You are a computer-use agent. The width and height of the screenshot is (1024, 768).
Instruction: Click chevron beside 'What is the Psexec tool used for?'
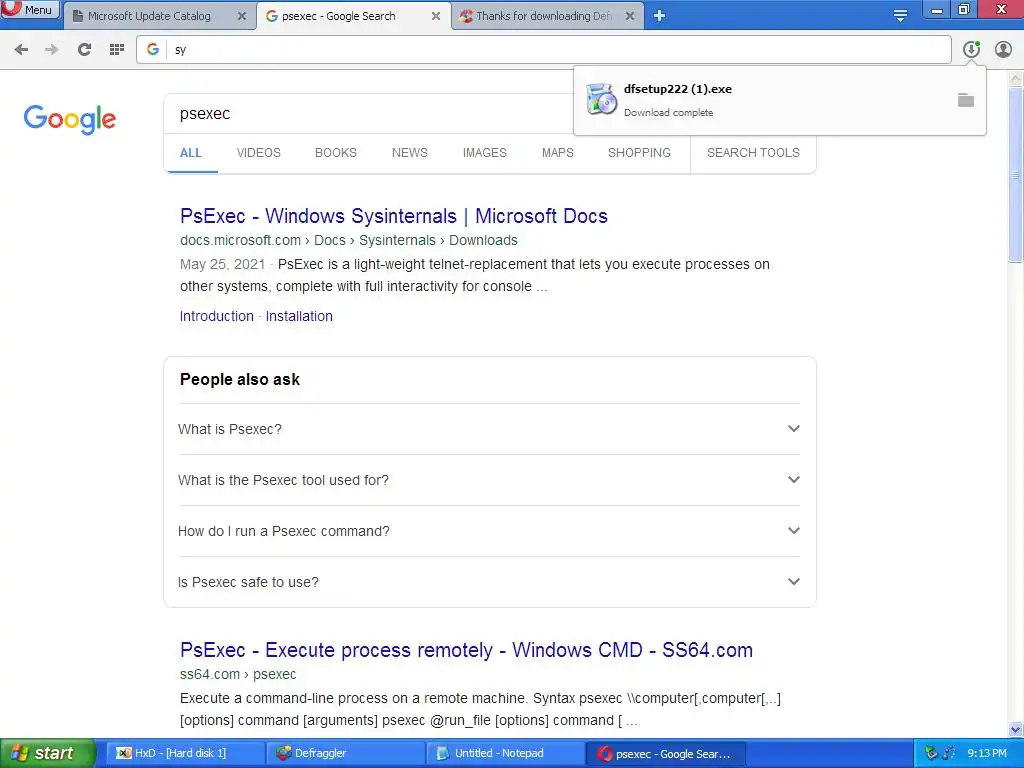tap(793, 480)
